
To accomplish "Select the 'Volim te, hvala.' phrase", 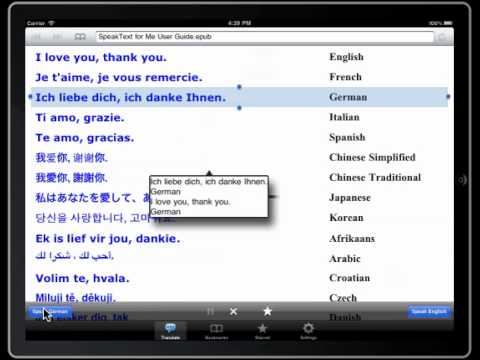I will point(82,278).
